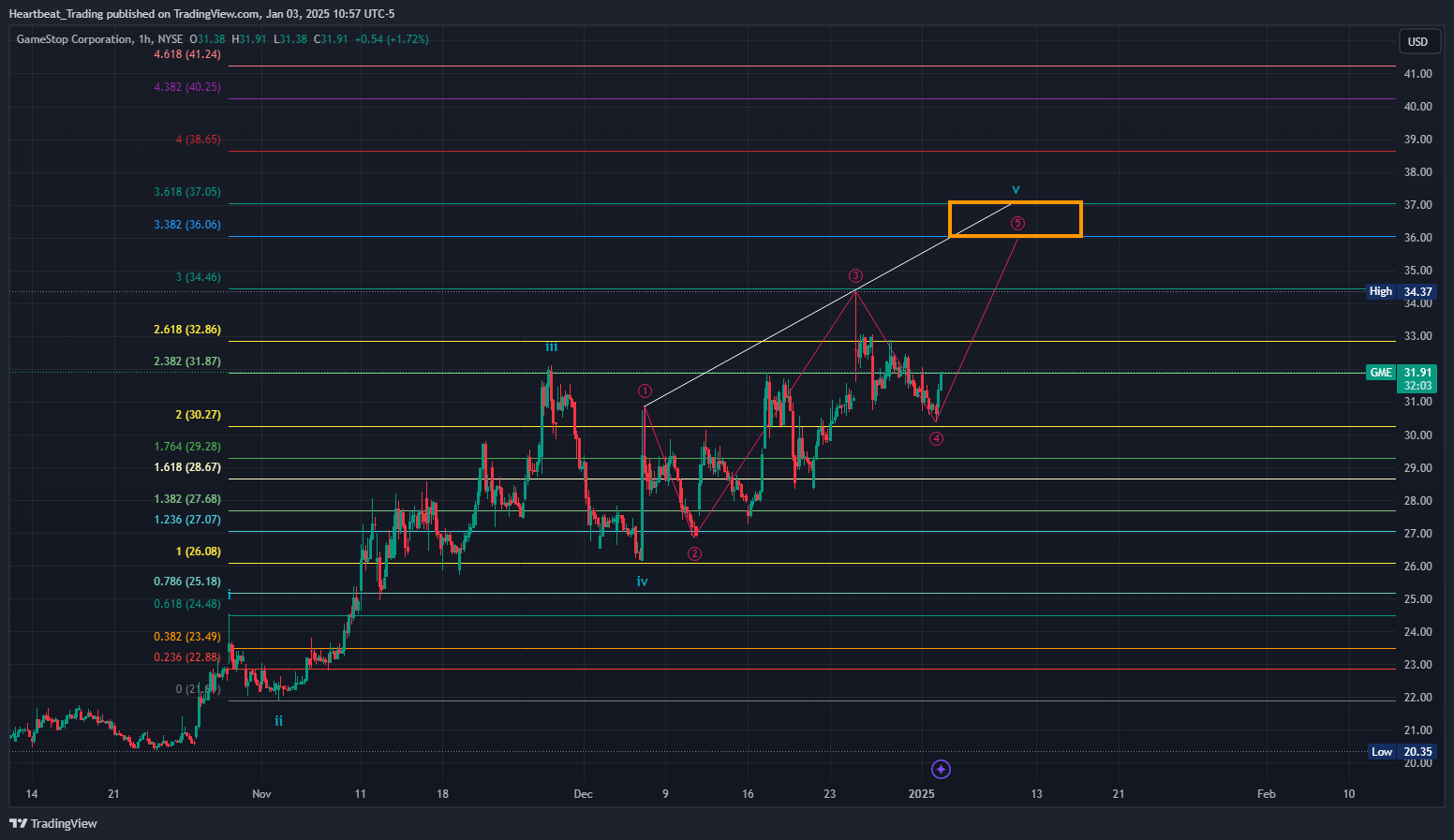Screen dimensions: 1454x840
Task: Select the 1.618 (28.67) Fibonacci label
Action: [187, 467]
